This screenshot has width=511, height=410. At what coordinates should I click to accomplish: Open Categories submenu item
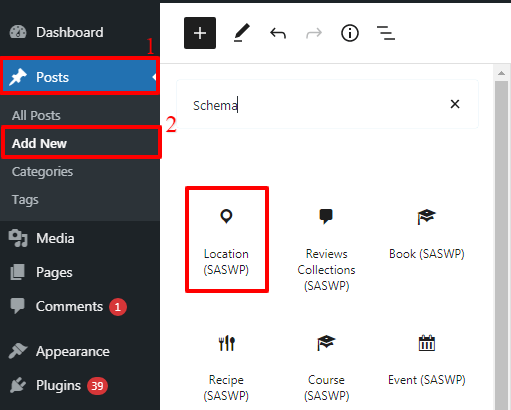(42, 172)
